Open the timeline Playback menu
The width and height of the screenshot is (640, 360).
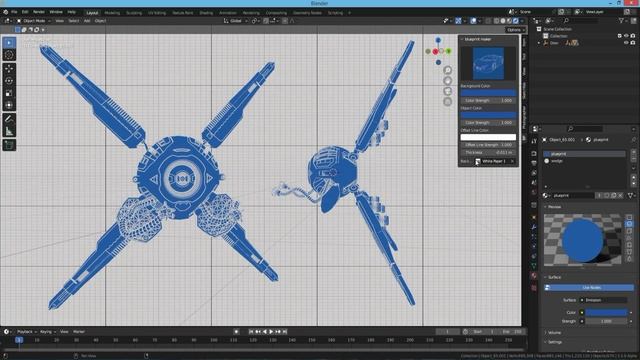pos(26,332)
